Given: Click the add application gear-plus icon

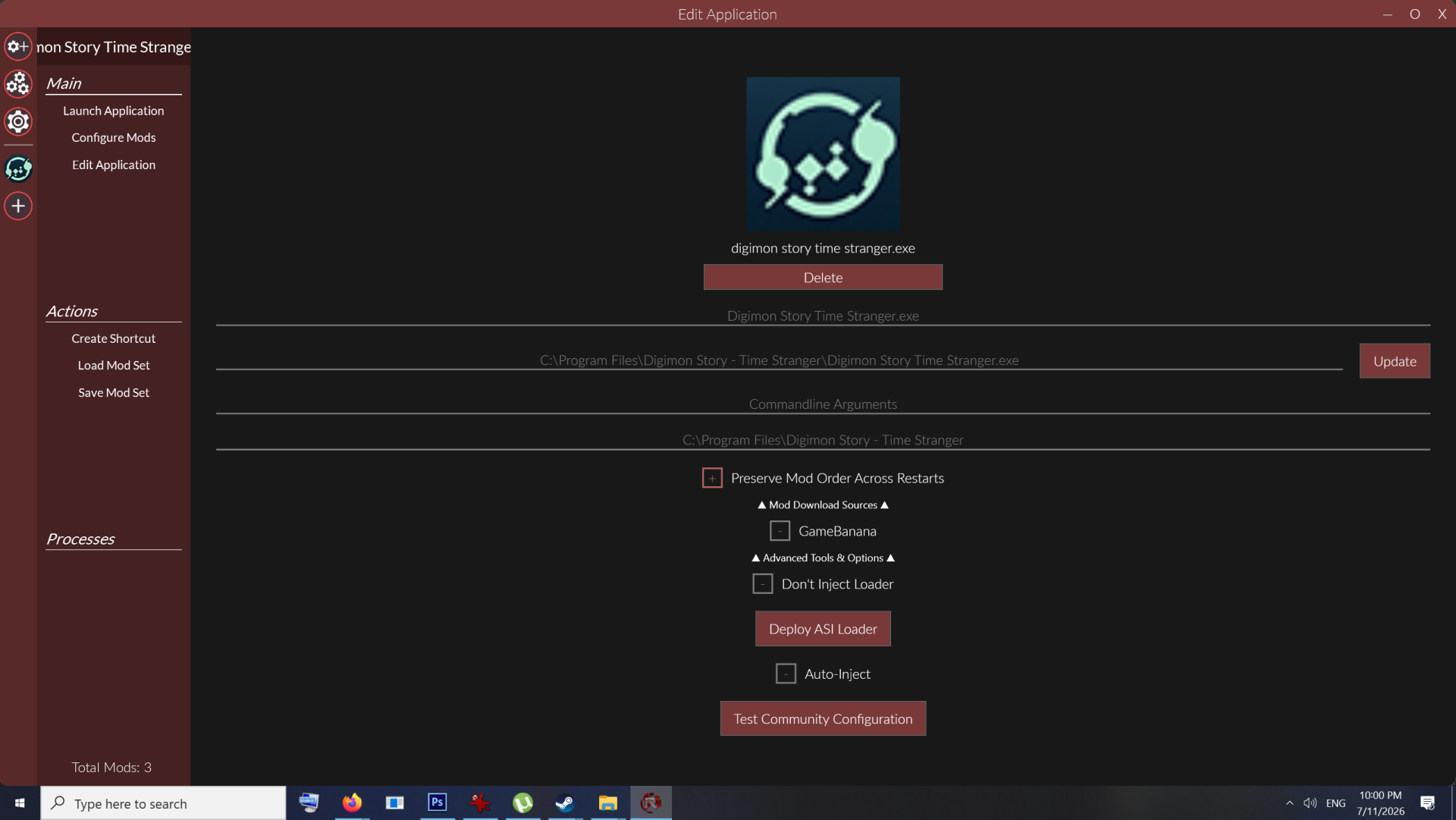Looking at the screenshot, I should (x=18, y=46).
